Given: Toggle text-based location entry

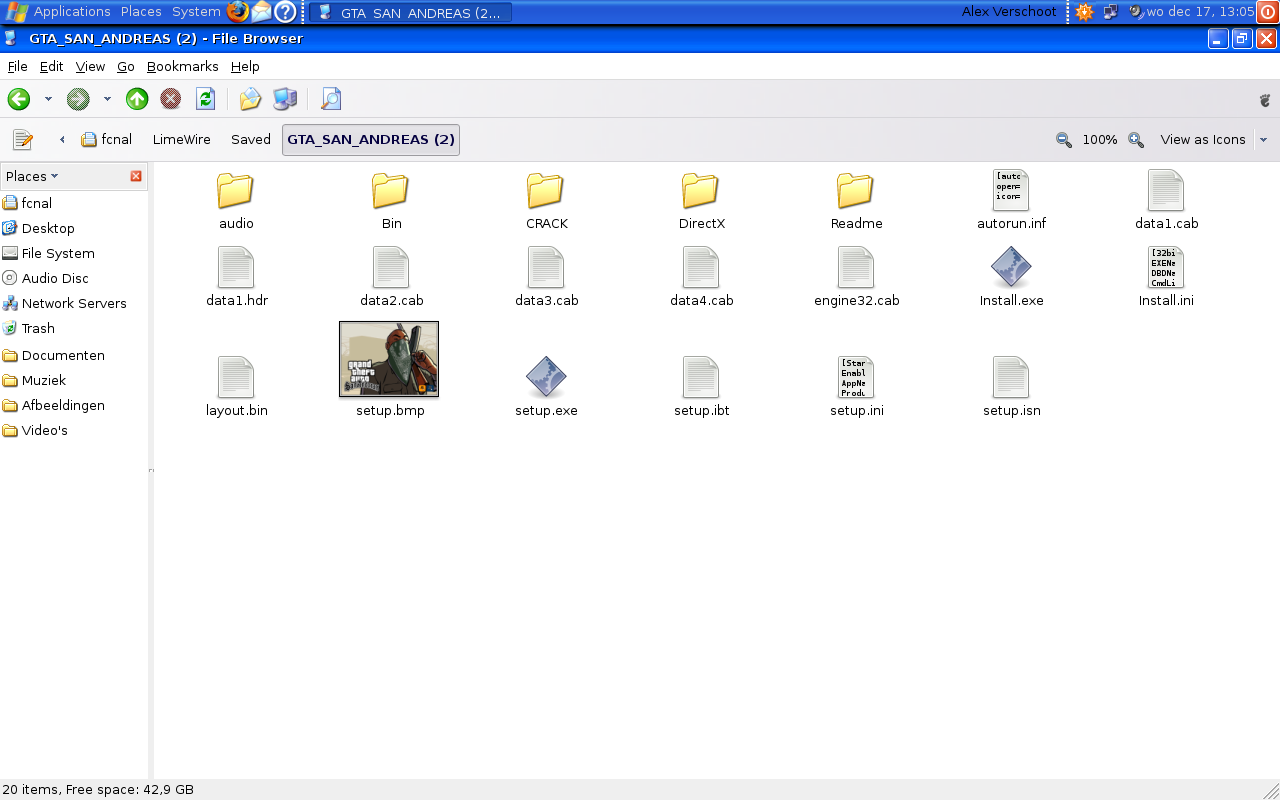Looking at the screenshot, I should 23,140.
